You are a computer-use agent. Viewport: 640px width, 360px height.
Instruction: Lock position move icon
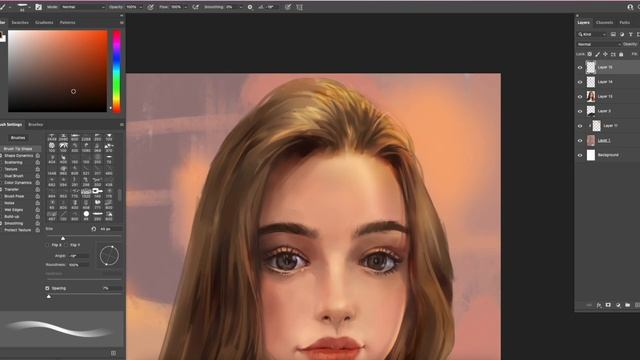605,54
